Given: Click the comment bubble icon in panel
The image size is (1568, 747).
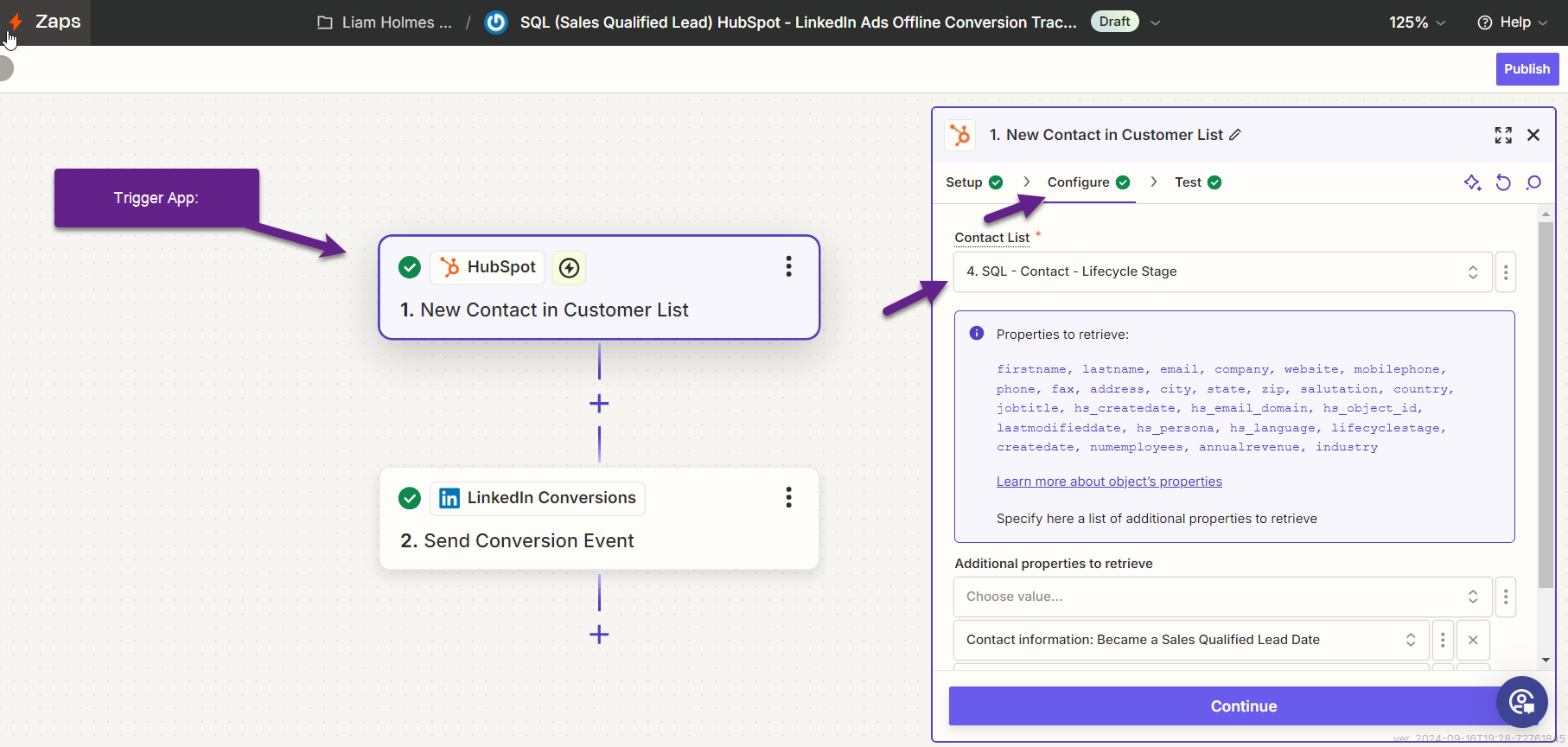Looking at the screenshot, I should (x=1533, y=182).
